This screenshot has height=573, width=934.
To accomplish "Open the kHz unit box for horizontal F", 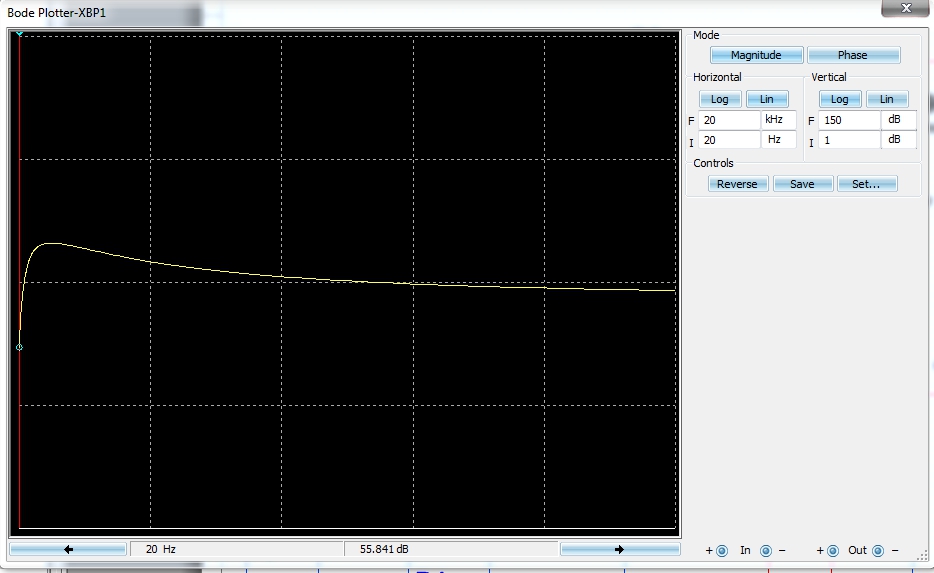I will (779, 120).
